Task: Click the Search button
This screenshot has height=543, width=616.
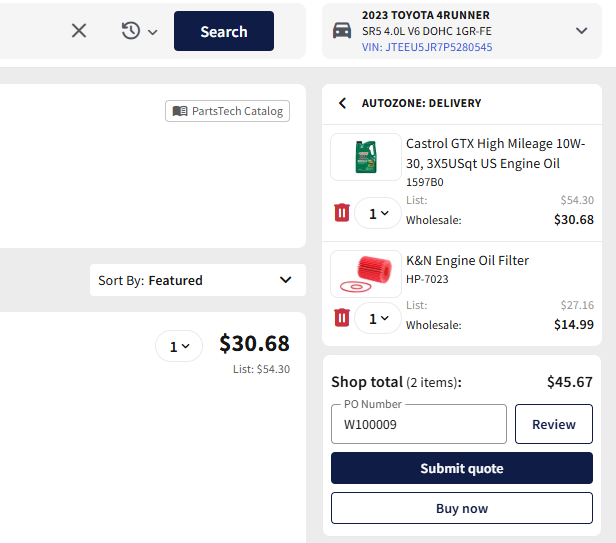Action: click(224, 31)
